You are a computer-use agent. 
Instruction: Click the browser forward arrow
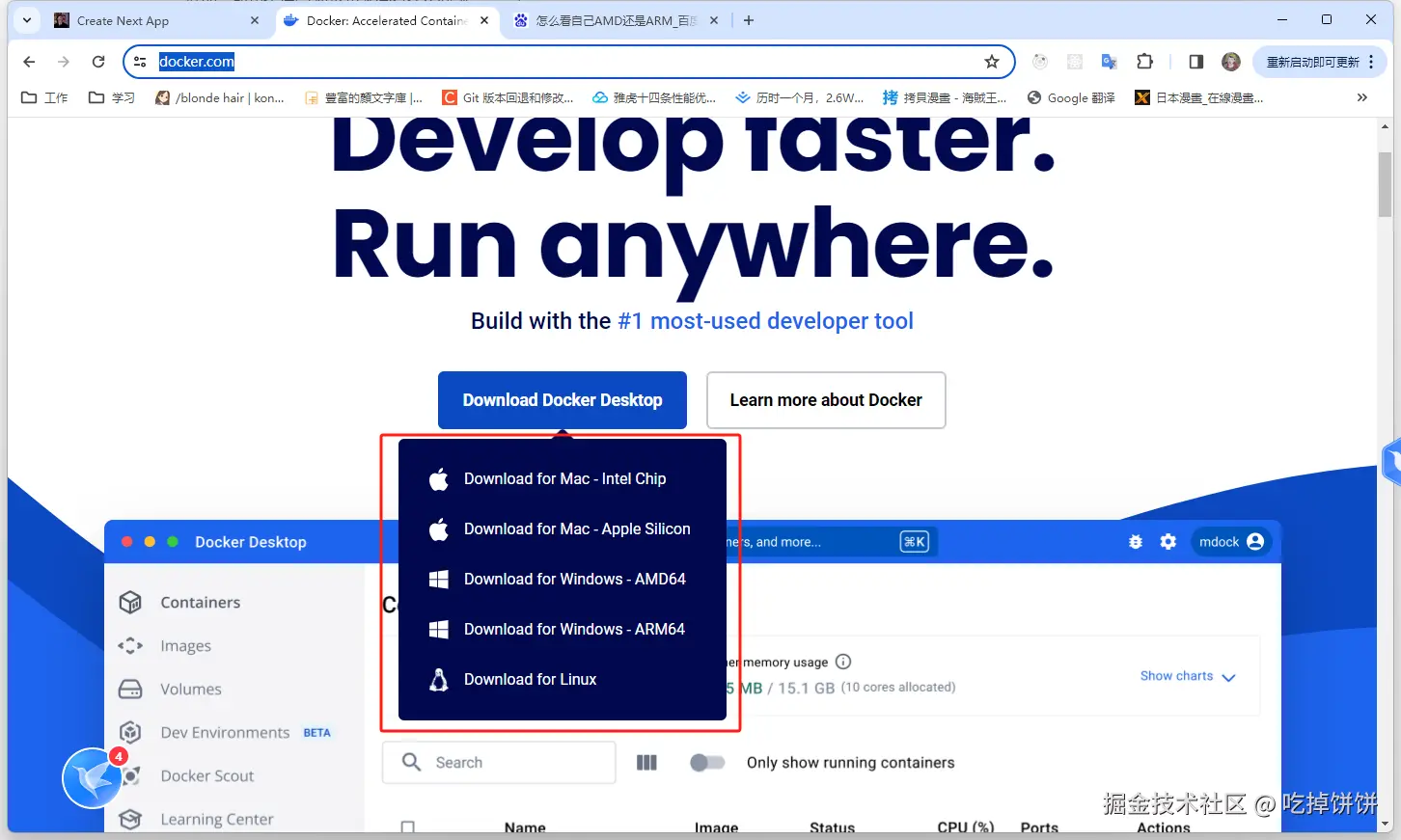tap(64, 62)
